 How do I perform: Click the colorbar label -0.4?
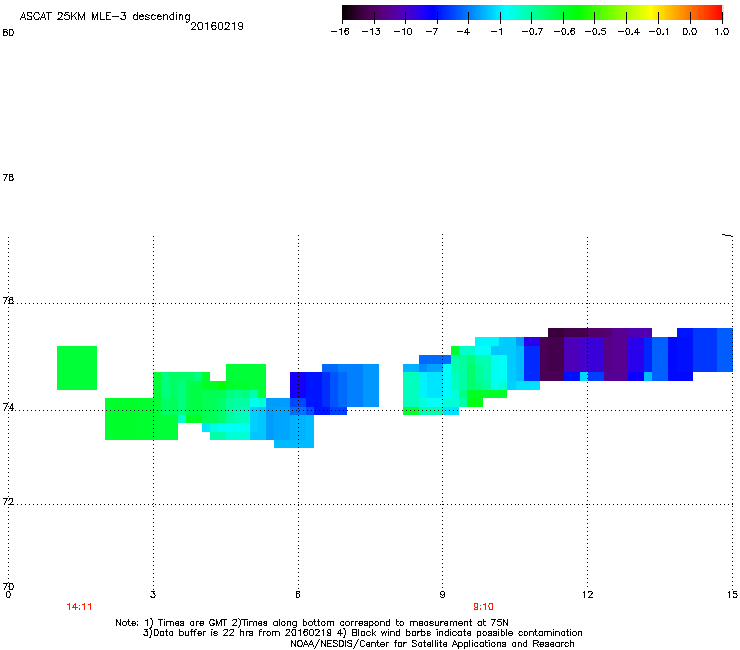629,32
